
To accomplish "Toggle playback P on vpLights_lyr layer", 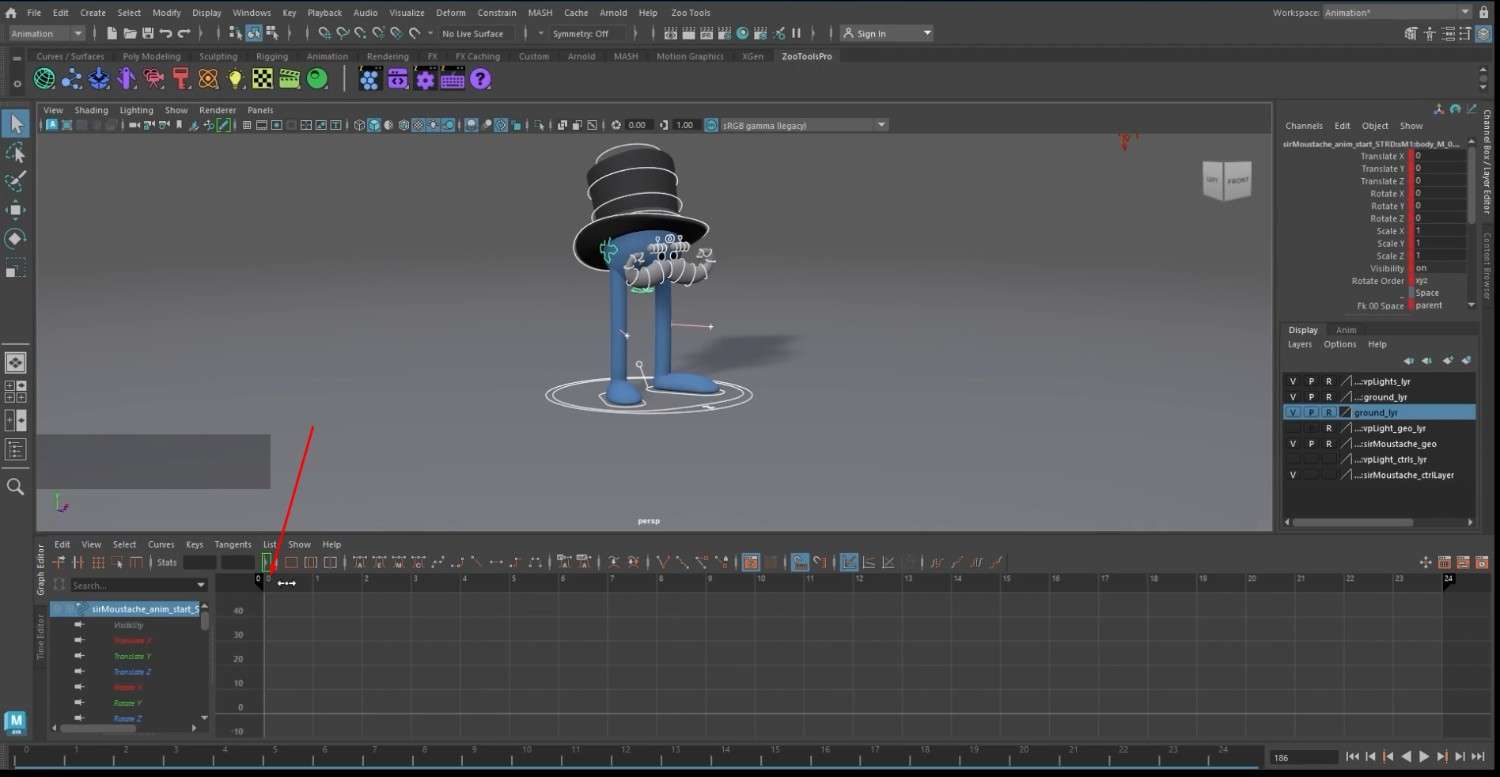I will pos(1311,381).
